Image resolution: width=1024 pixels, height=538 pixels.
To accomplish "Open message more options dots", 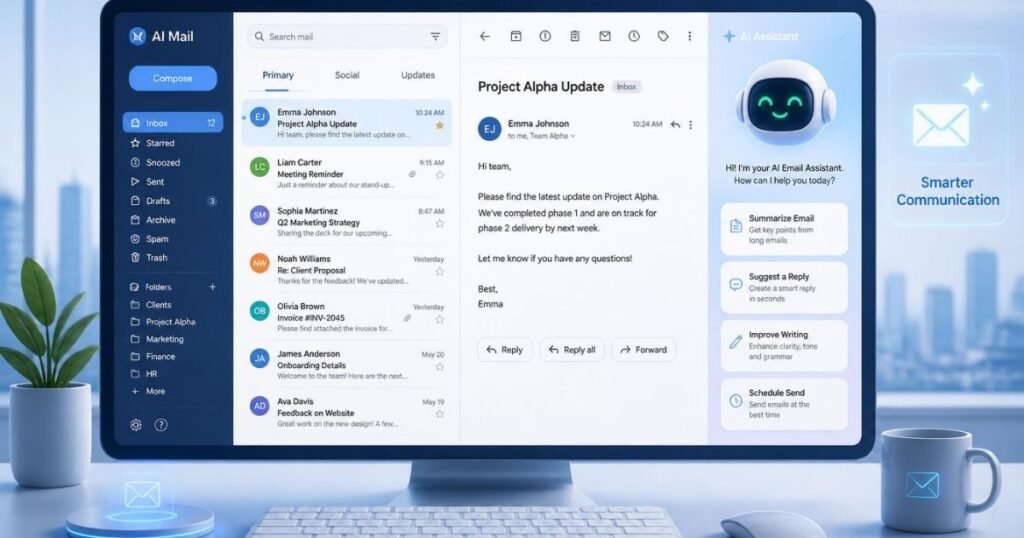I will [x=690, y=124].
